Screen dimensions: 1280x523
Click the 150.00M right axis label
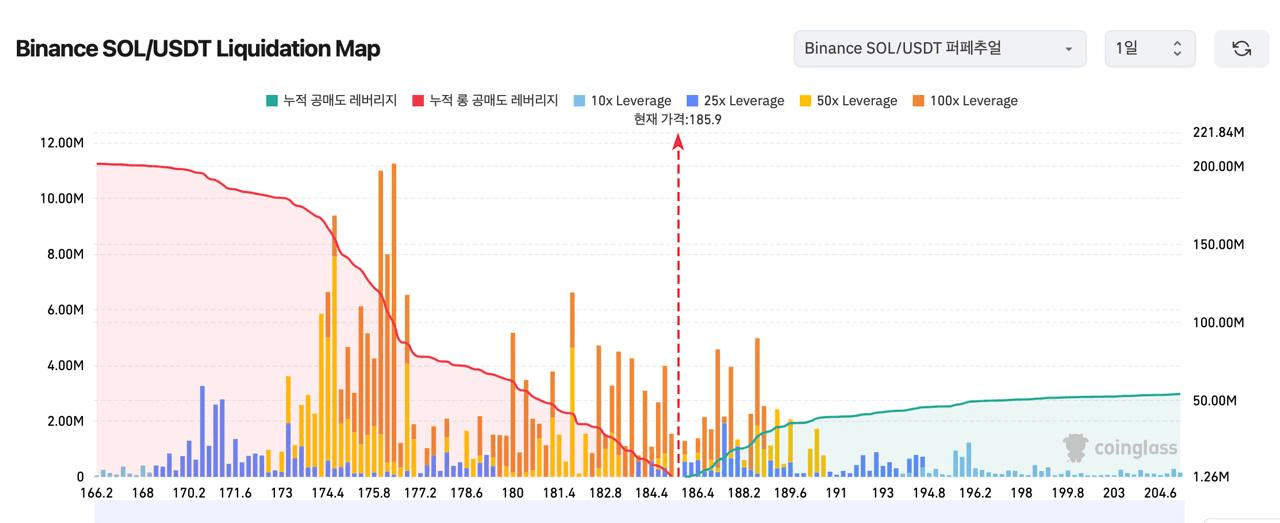[x=1219, y=244]
